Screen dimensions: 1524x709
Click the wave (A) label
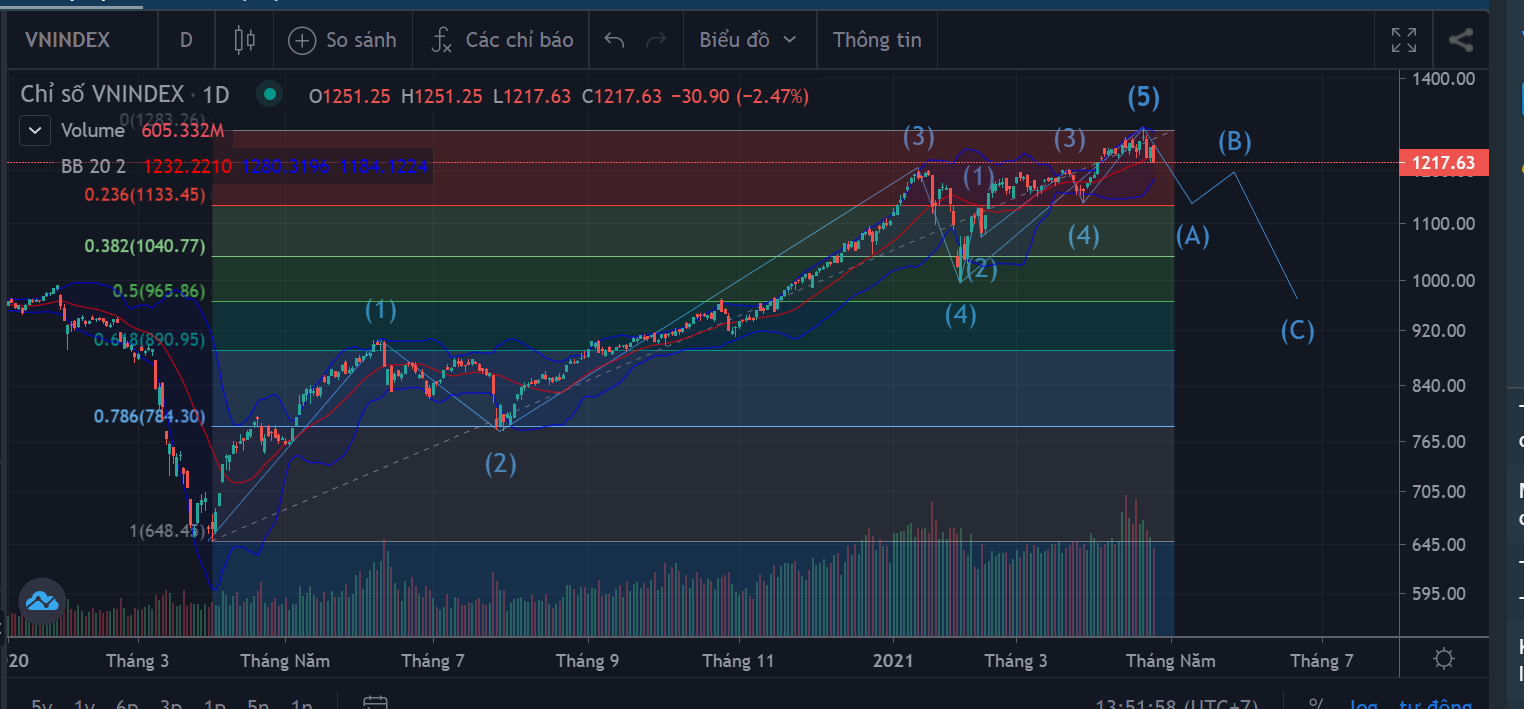click(x=1193, y=236)
